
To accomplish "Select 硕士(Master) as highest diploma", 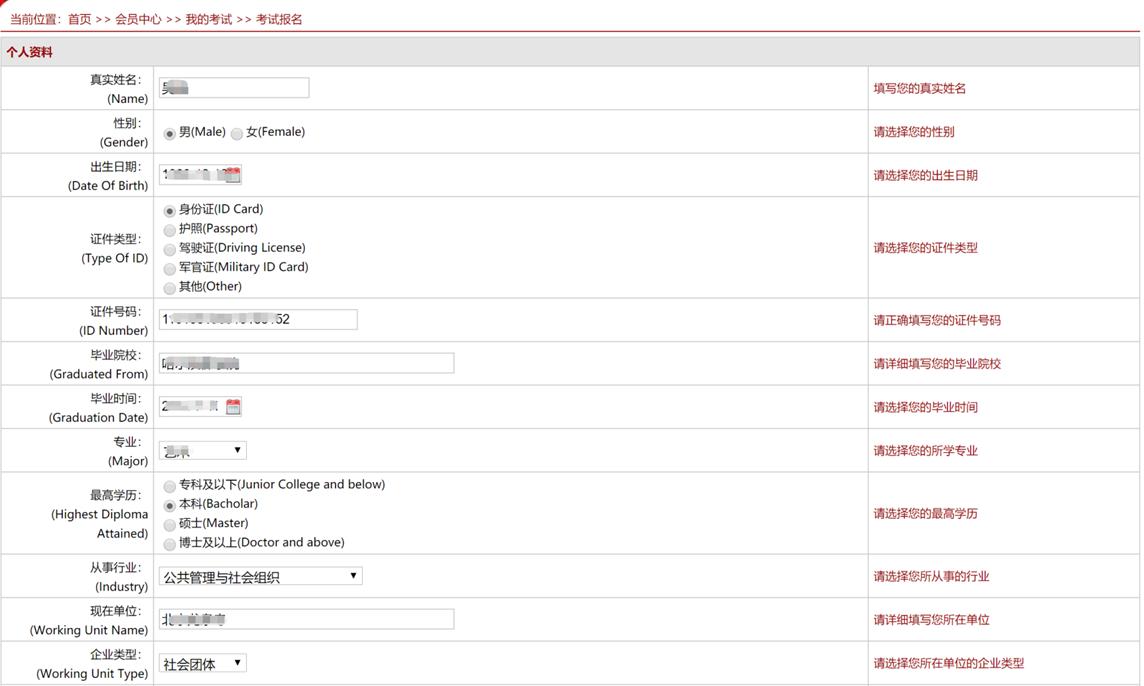I will pos(169,524).
